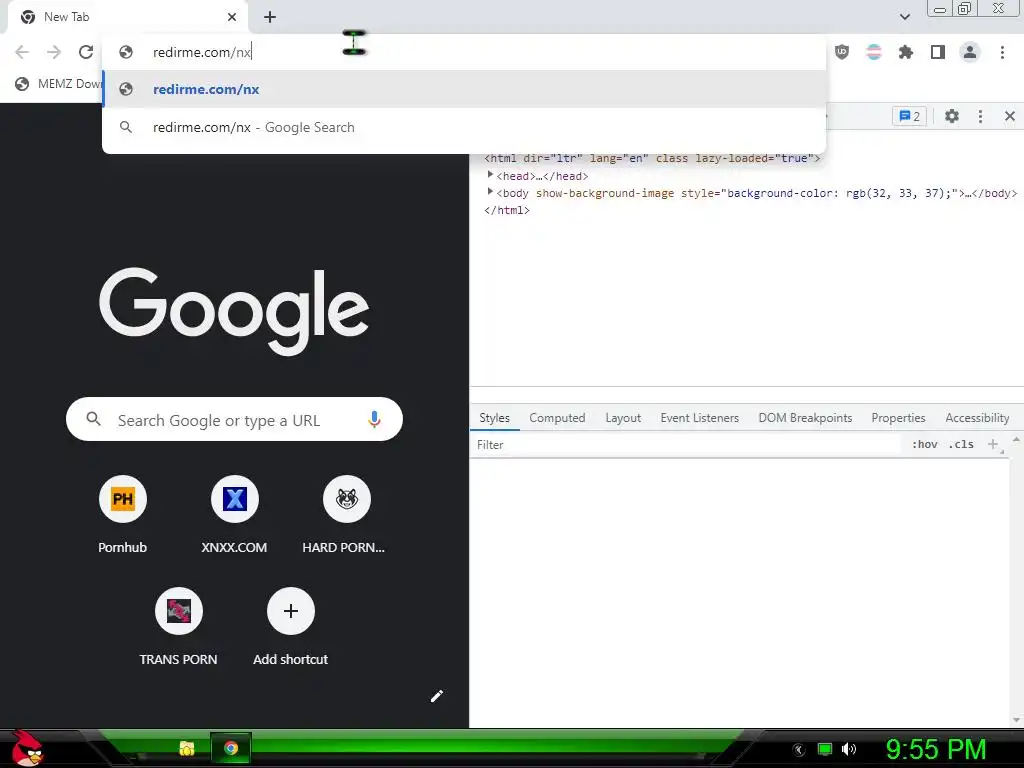Show hidden tray icons arrow
This screenshot has width=1024, height=768.
[x=799, y=749]
